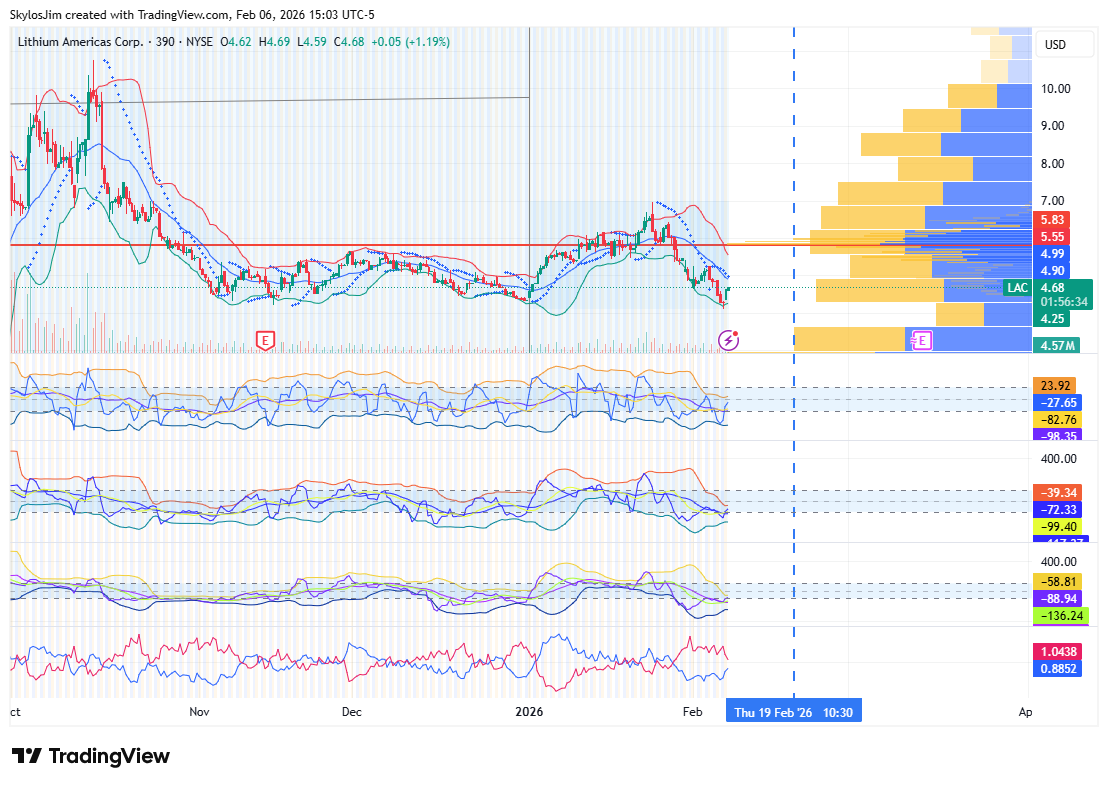This screenshot has height=786, width=1108.
Task: Click the green 4.25 price label
Action: point(1052,319)
